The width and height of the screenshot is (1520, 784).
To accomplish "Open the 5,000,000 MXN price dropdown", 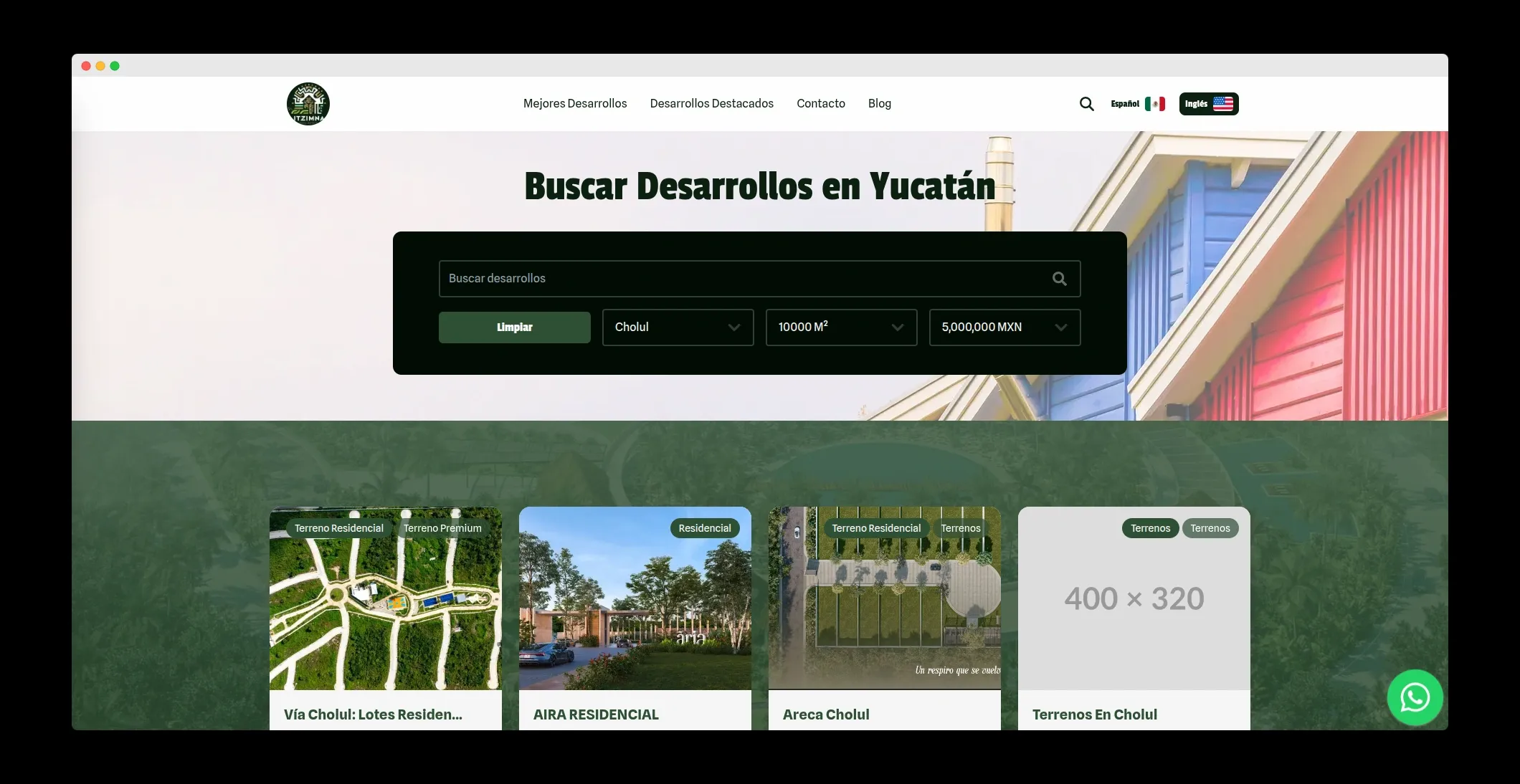I will pos(1004,328).
